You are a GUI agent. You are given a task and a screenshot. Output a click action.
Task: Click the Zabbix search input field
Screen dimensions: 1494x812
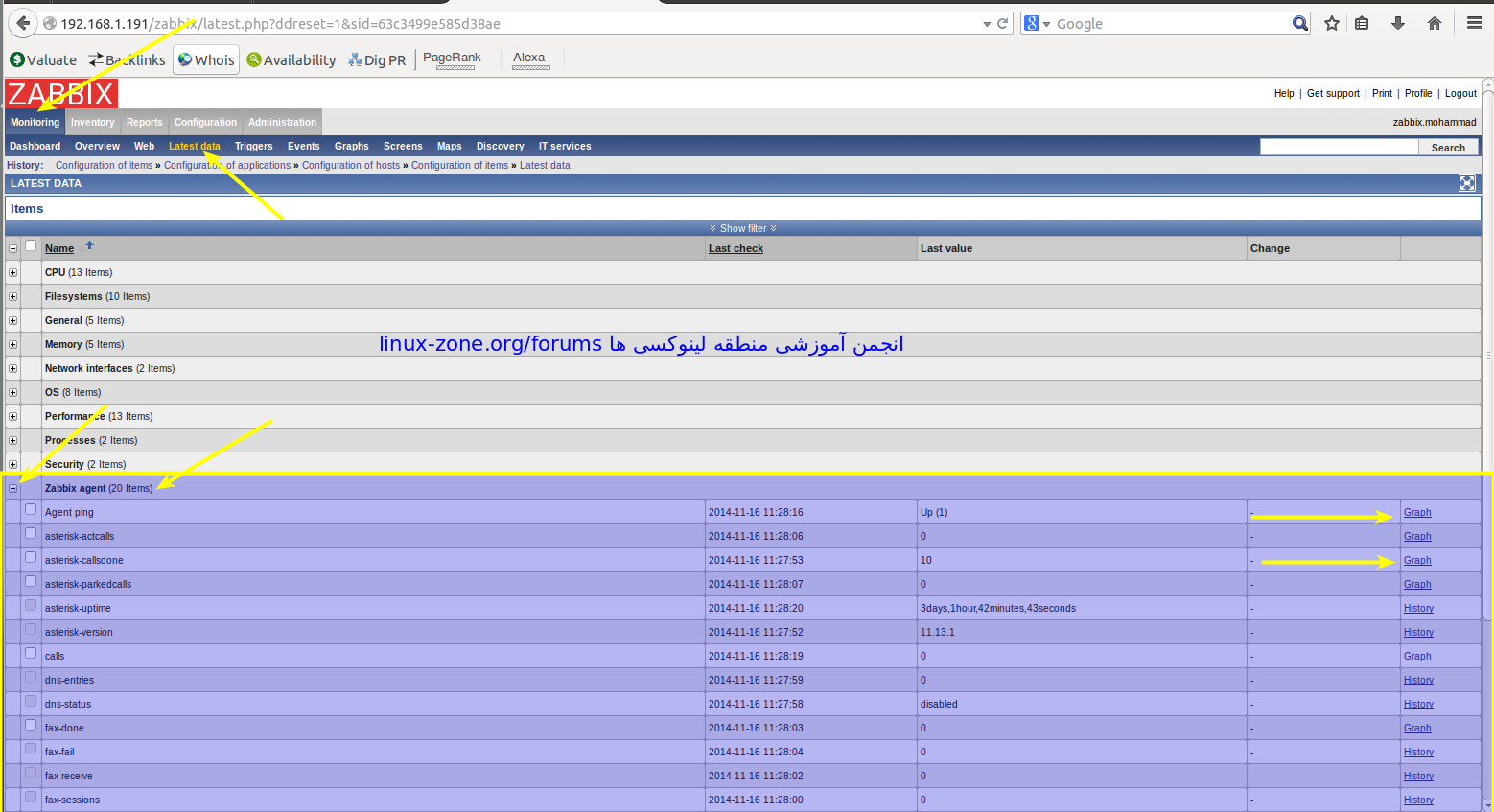tap(1339, 147)
